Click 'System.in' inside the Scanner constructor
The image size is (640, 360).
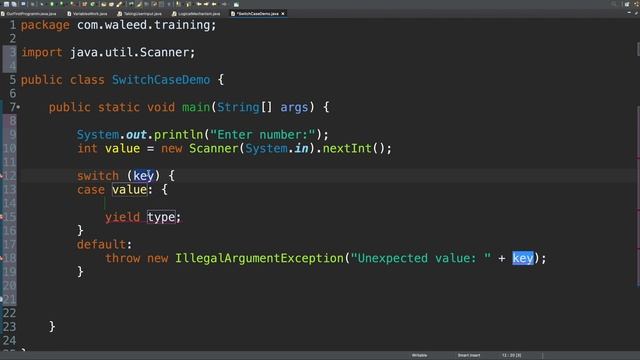277,148
